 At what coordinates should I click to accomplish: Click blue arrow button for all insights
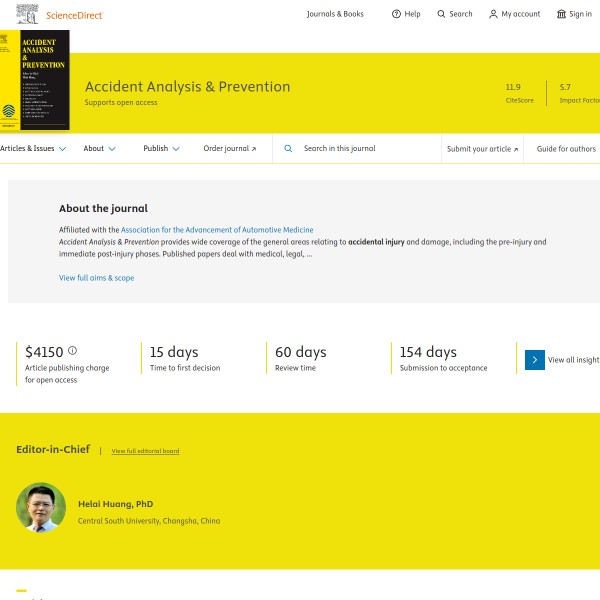535,360
